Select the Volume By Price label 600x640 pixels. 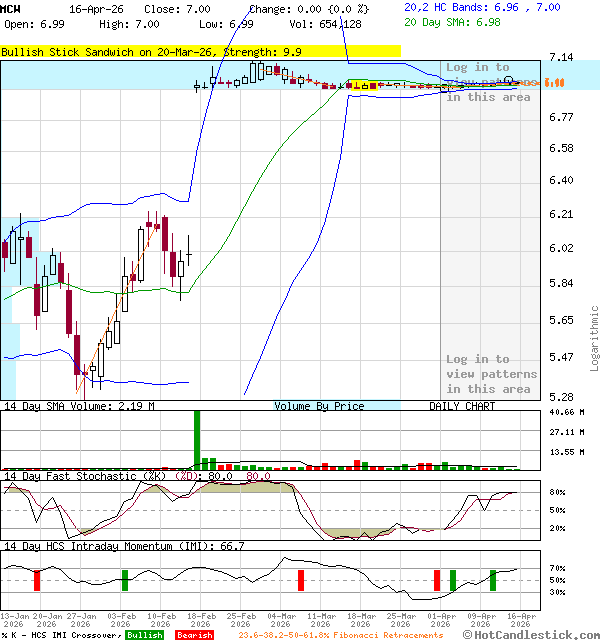click(319, 406)
